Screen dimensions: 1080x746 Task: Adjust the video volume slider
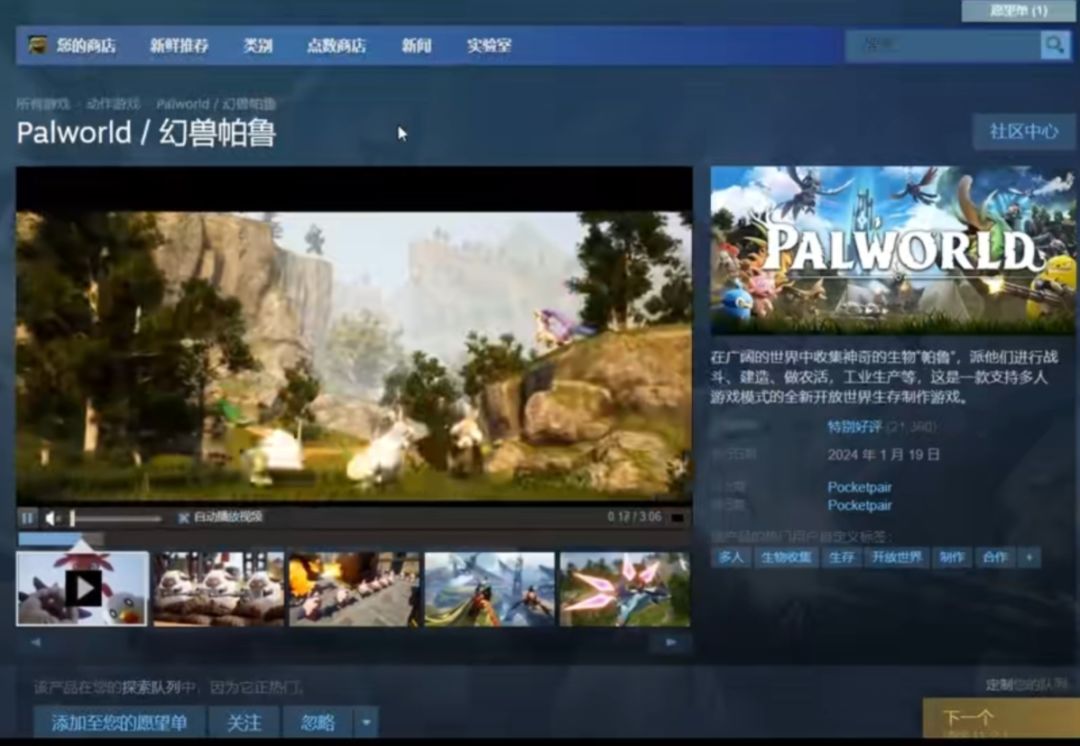tap(116, 518)
